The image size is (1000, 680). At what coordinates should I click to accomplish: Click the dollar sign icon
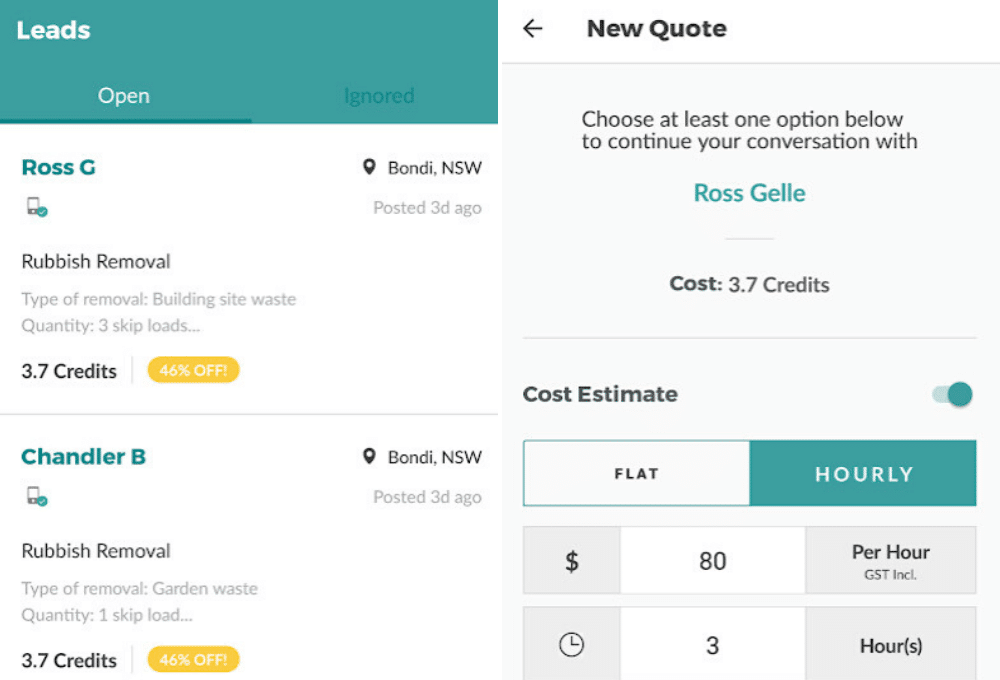[571, 561]
